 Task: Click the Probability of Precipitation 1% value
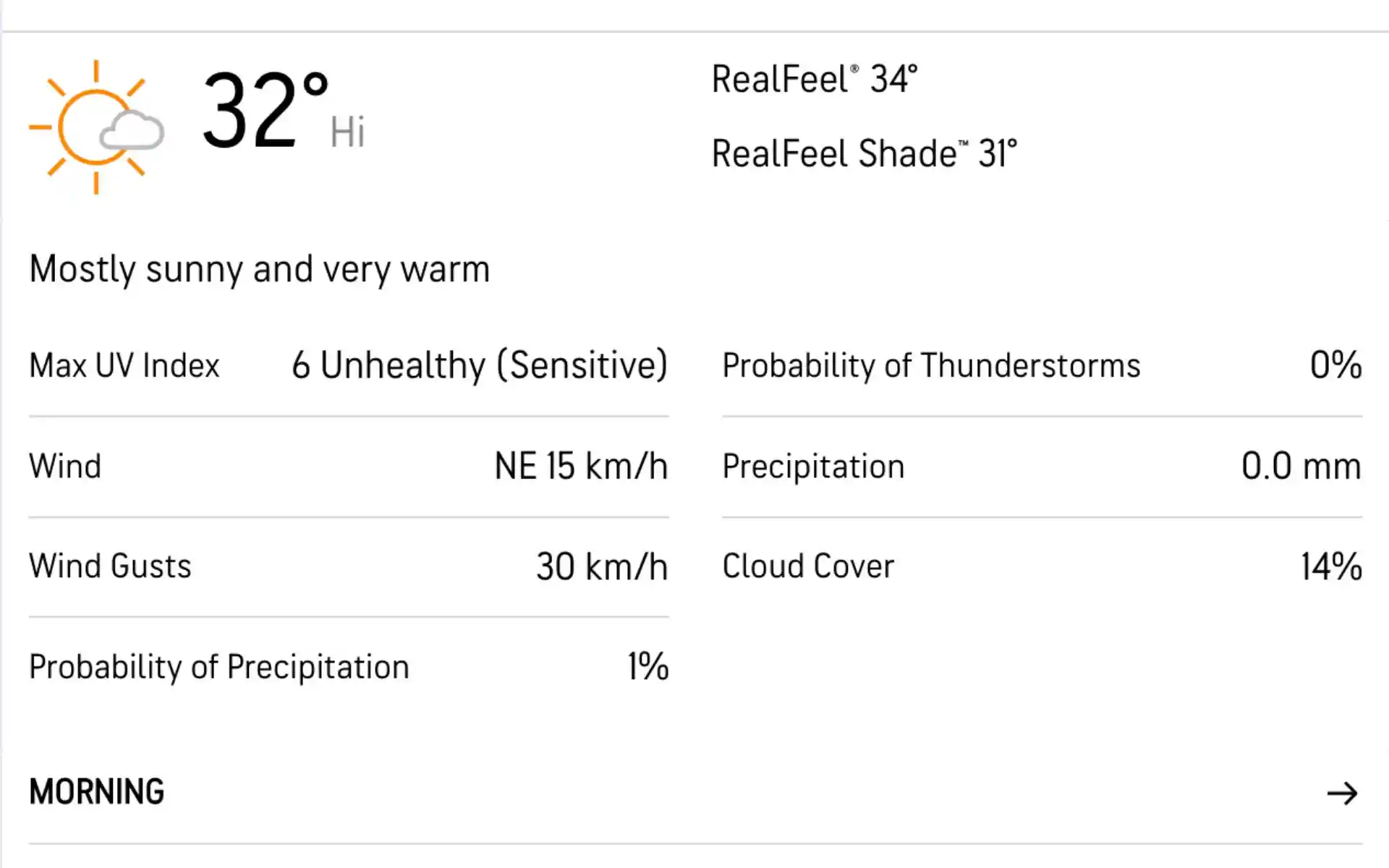[x=645, y=665]
